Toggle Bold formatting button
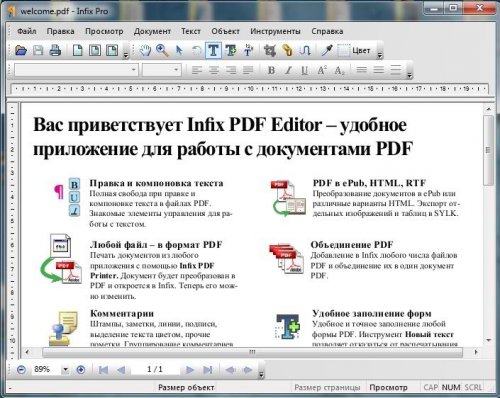The width and height of the screenshot is (500, 398). tap(271, 70)
